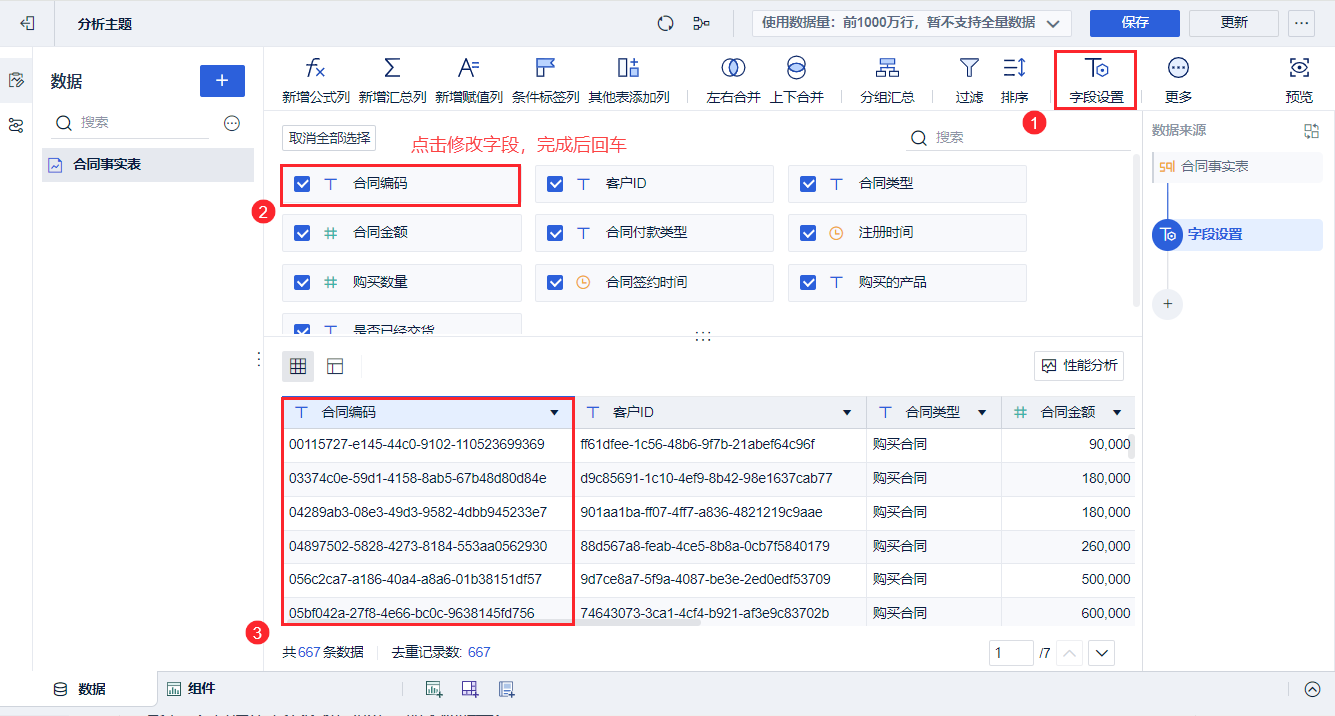
Task: Open 字段设置 toolbar item
Action: [1096, 80]
